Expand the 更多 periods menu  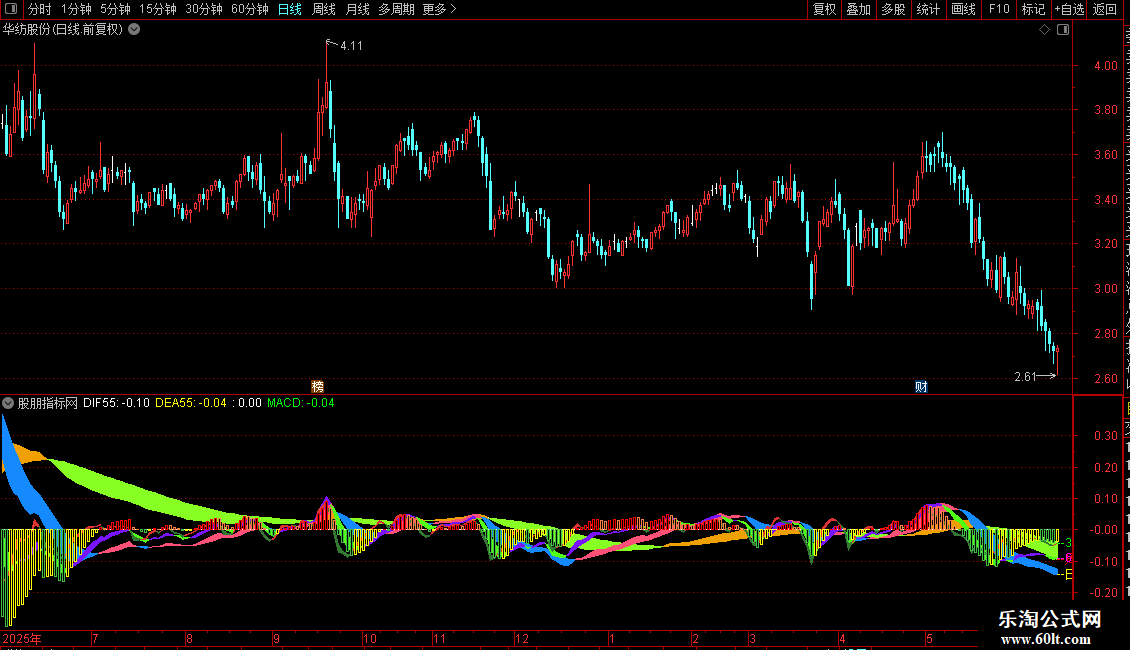(x=439, y=9)
